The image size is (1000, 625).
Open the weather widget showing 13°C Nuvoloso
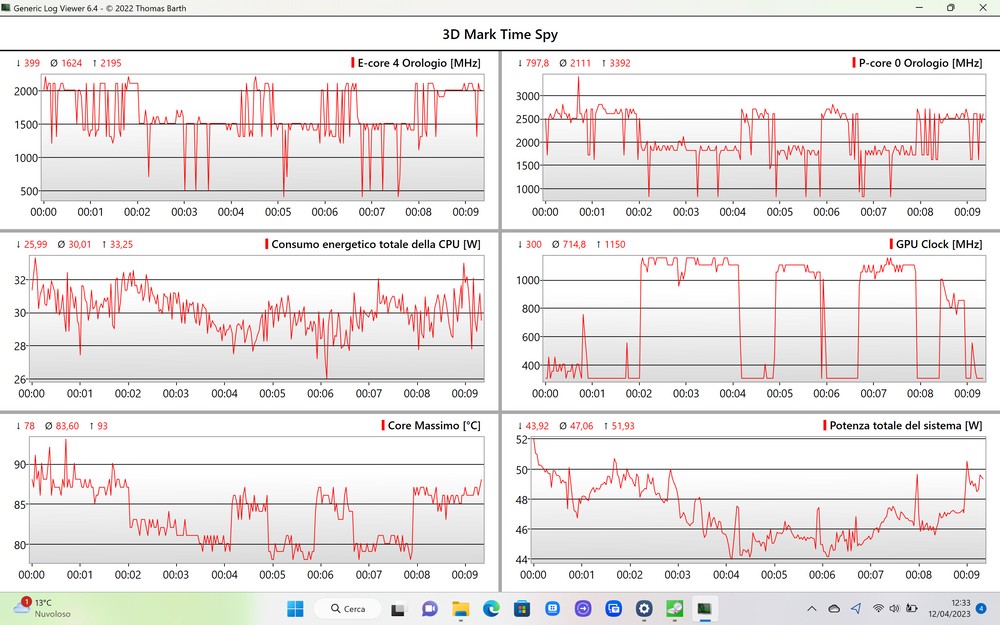(42, 608)
